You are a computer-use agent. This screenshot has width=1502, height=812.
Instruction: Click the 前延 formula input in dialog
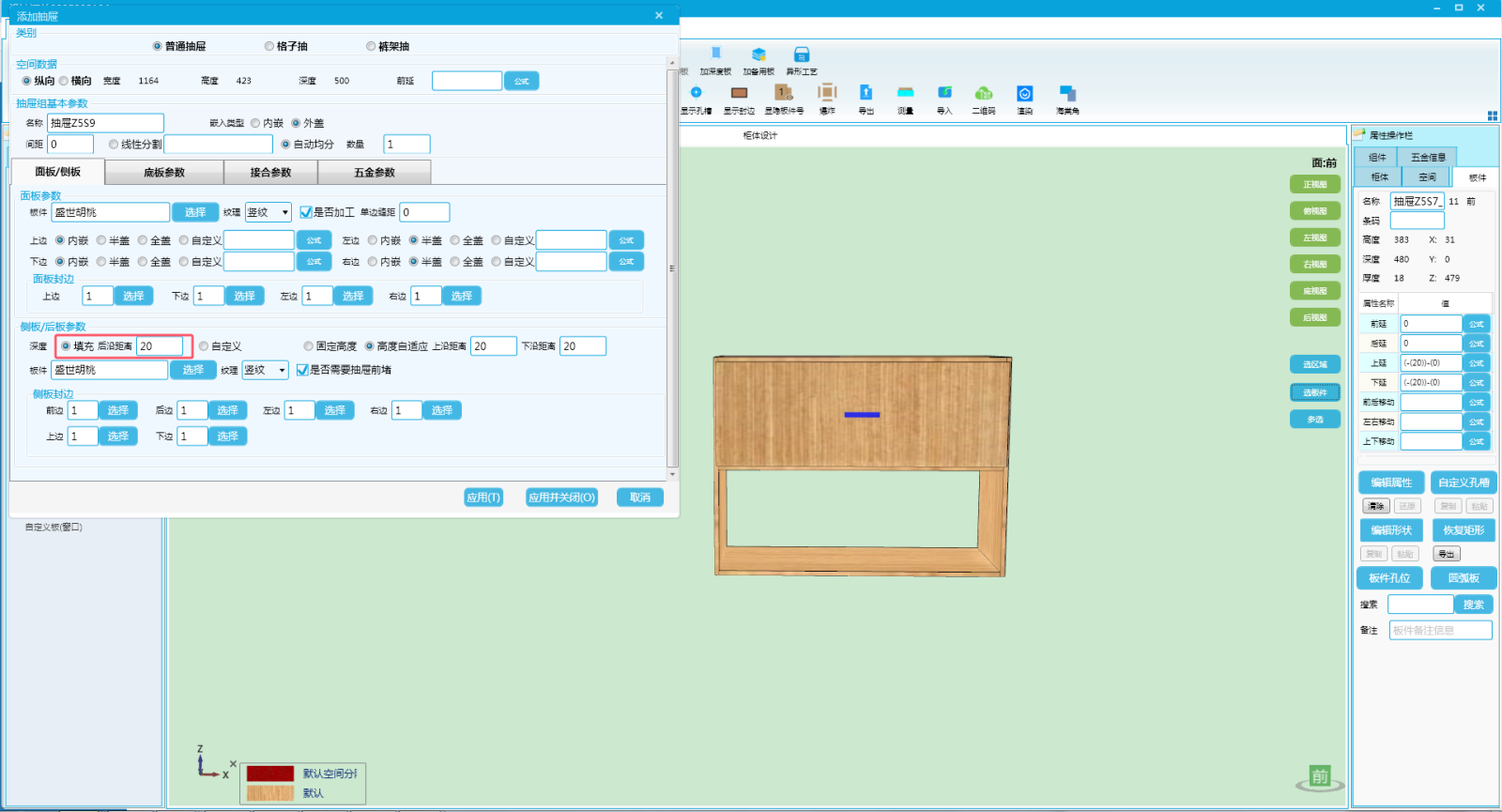(x=467, y=81)
